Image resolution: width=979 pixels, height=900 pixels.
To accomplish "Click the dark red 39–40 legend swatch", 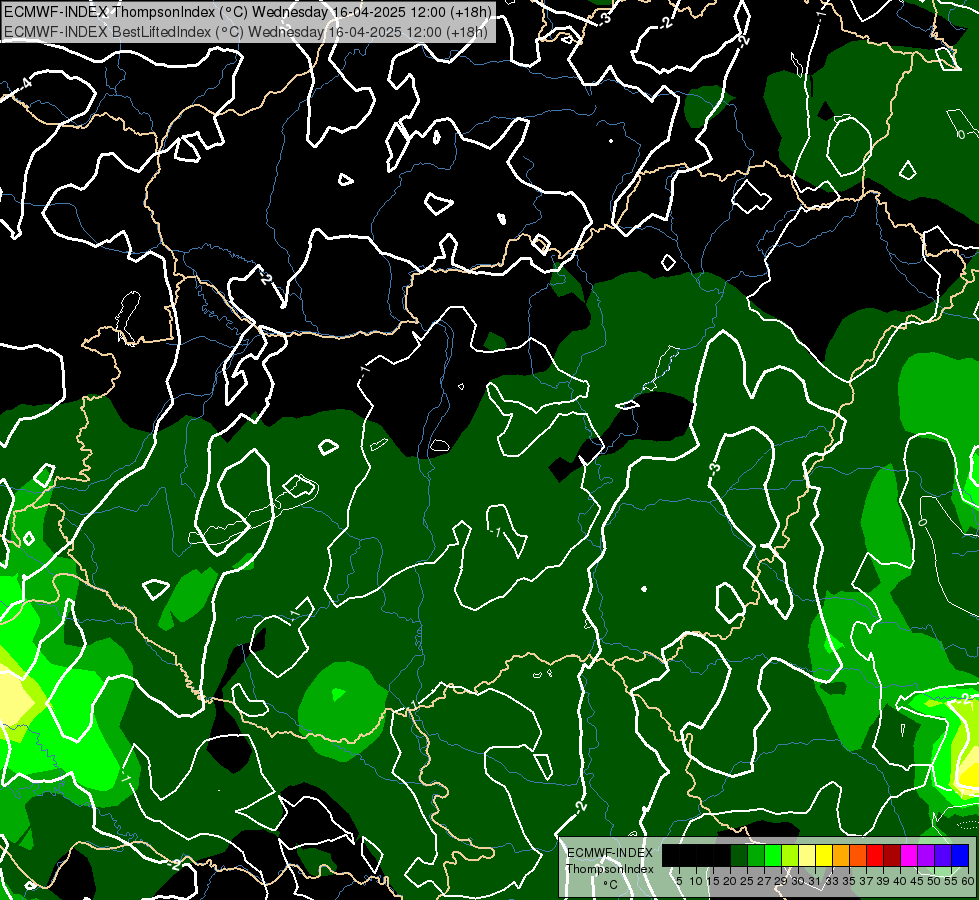I will 892,855.
